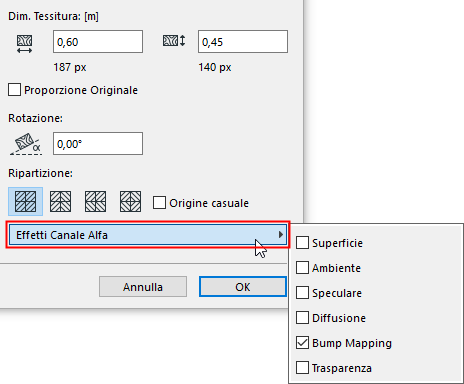The image size is (464, 384).
Task: Select the normal tiling pattern icon
Action: tap(26, 202)
